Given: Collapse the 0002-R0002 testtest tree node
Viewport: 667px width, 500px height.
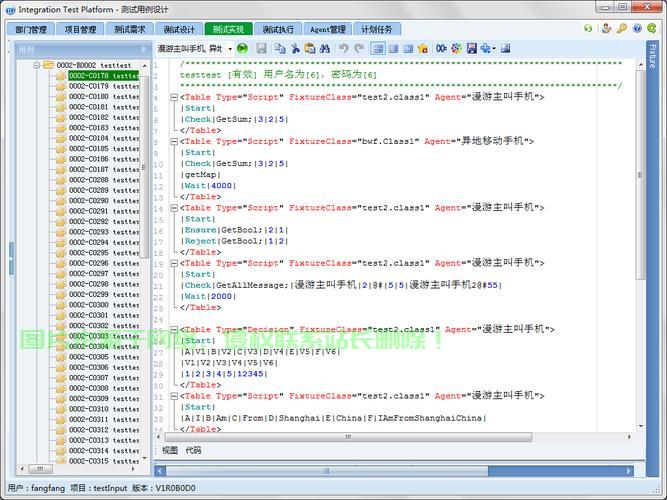Looking at the screenshot, I should tap(37, 65).
